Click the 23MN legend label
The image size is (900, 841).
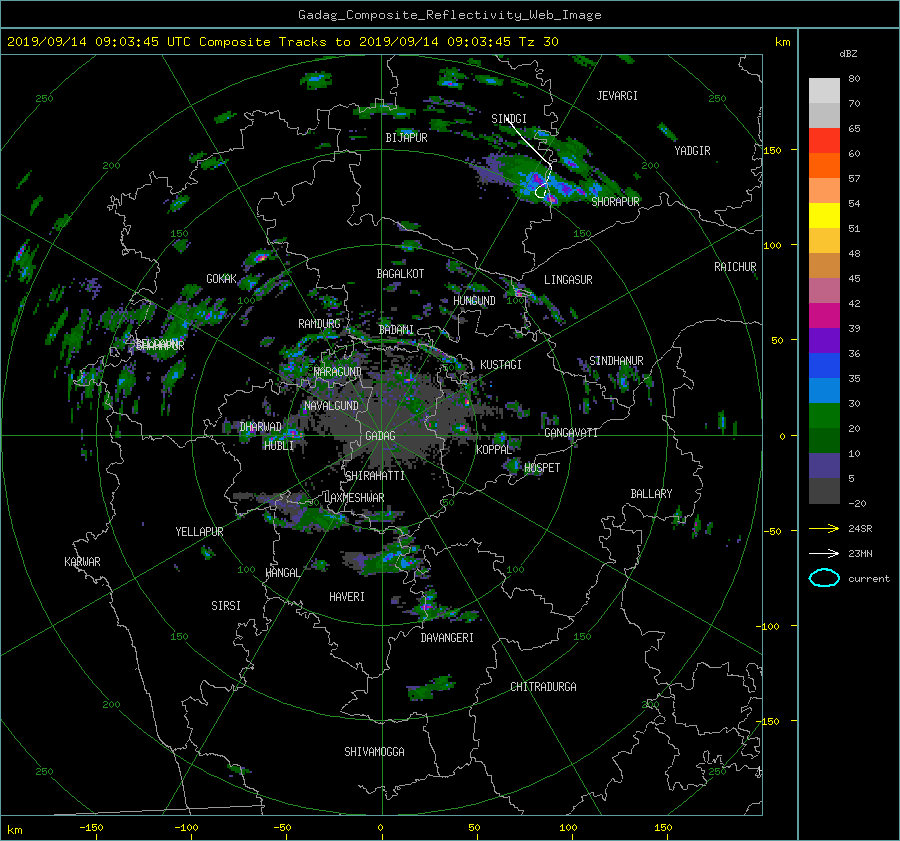[860, 553]
